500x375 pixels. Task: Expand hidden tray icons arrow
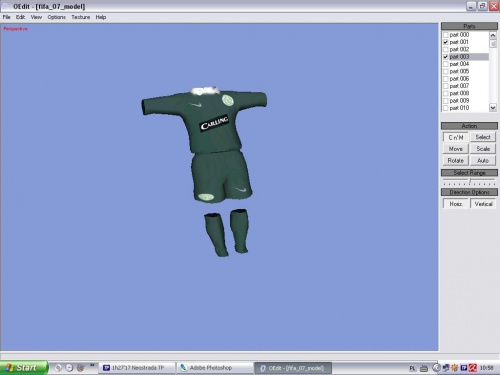[436, 368]
